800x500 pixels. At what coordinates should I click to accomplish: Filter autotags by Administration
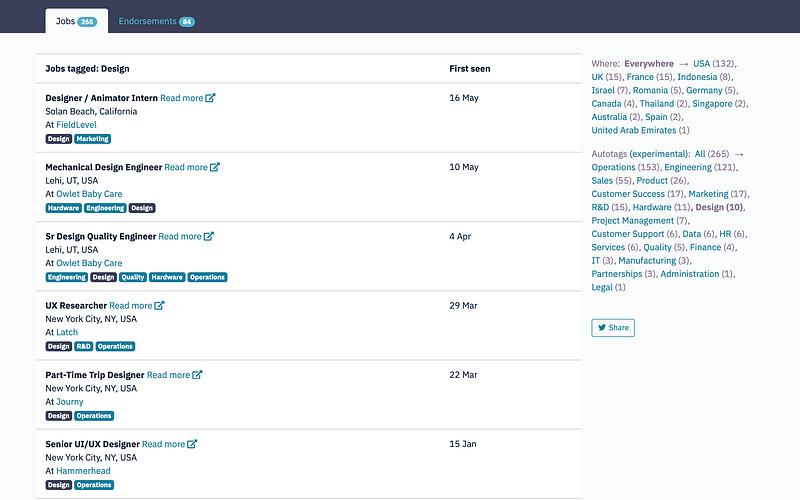click(x=690, y=273)
